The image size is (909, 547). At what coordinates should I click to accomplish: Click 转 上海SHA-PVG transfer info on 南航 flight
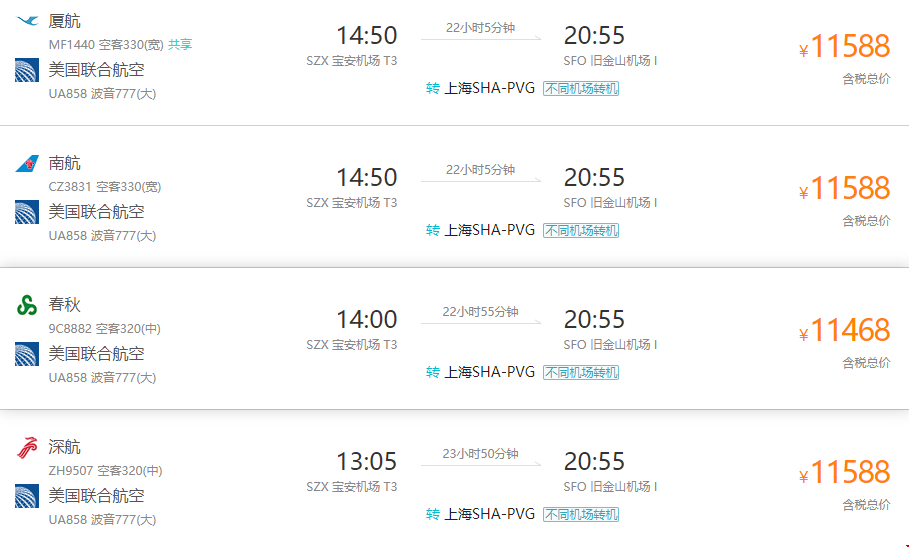click(481, 231)
